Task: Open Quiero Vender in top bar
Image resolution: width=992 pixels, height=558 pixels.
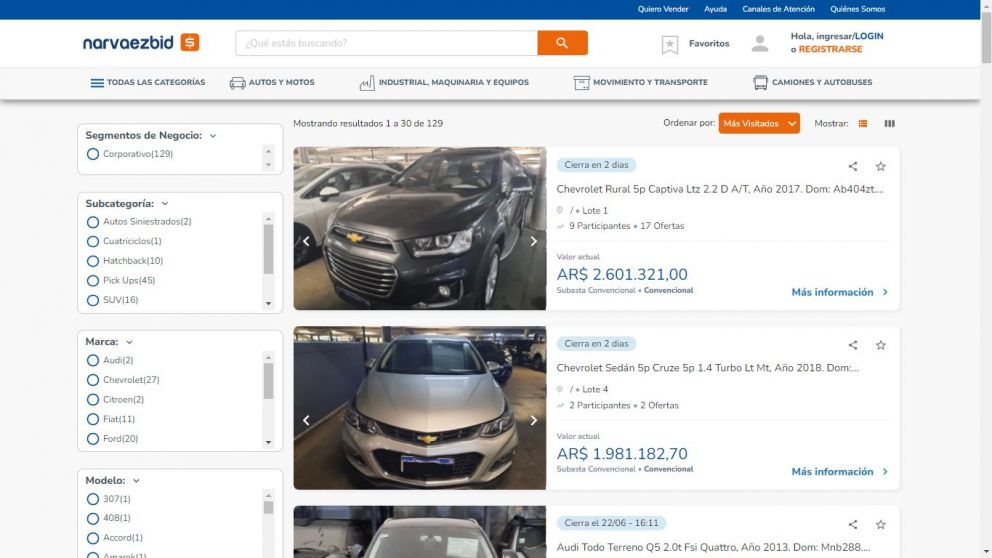Action: (663, 9)
